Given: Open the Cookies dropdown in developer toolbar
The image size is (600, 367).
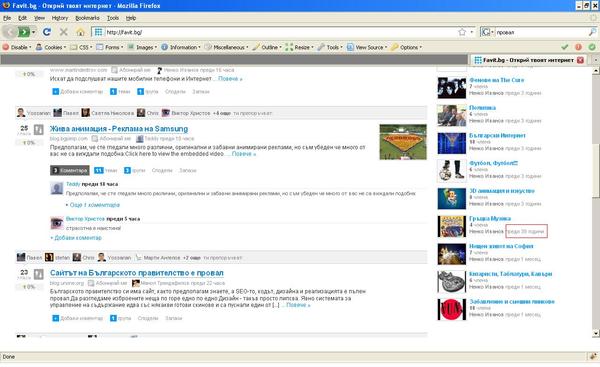Looking at the screenshot, I should tap(51, 47).
